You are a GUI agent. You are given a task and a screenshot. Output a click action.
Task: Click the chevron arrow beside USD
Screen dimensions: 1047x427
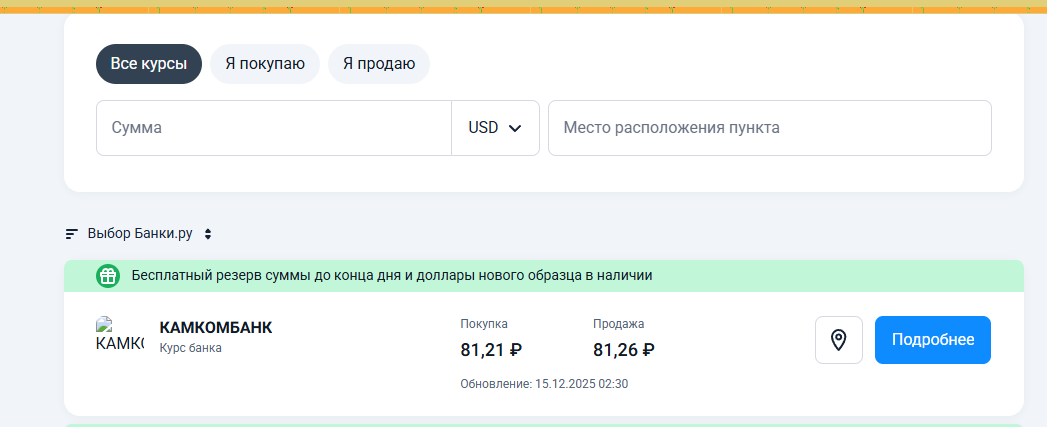(x=516, y=128)
